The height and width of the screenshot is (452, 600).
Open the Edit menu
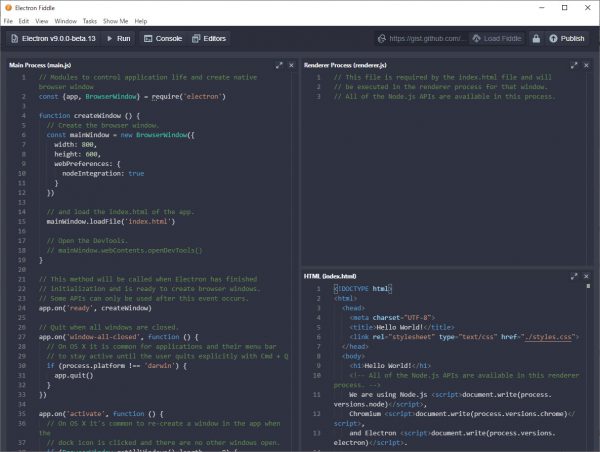(x=24, y=21)
